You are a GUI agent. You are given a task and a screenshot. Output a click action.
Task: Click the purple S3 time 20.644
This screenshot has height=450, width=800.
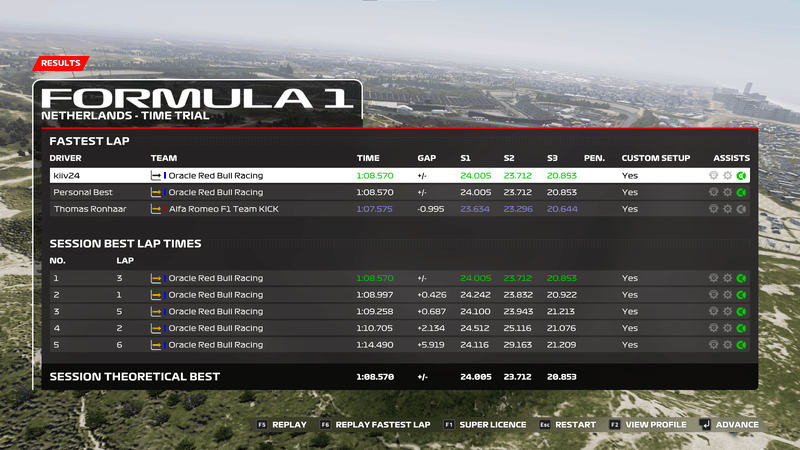[562, 209]
